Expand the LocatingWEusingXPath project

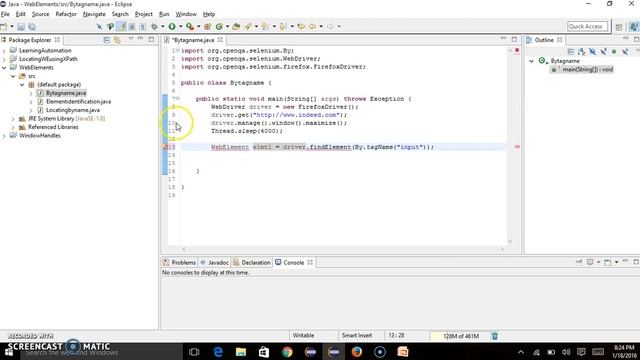click(4, 59)
